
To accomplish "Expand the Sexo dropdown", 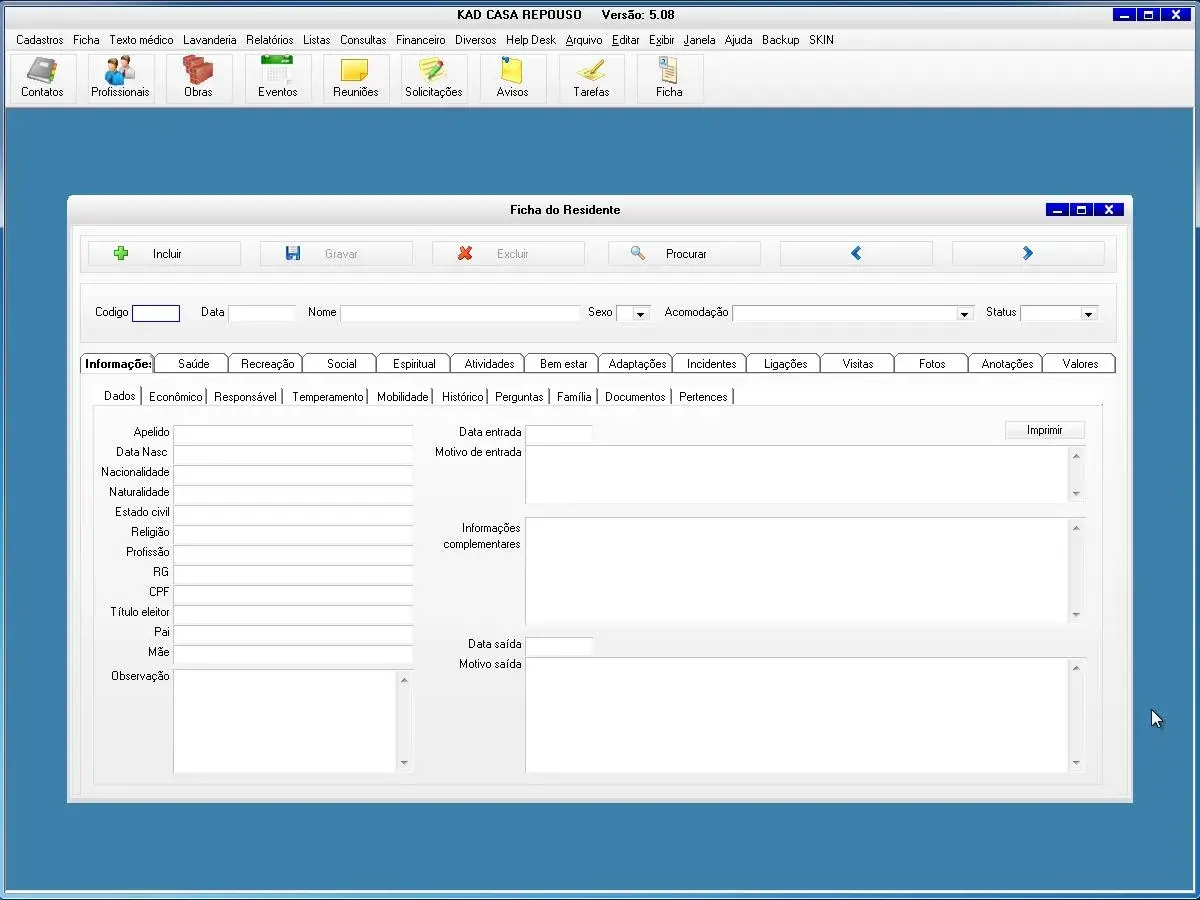I will click(x=641, y=314).
